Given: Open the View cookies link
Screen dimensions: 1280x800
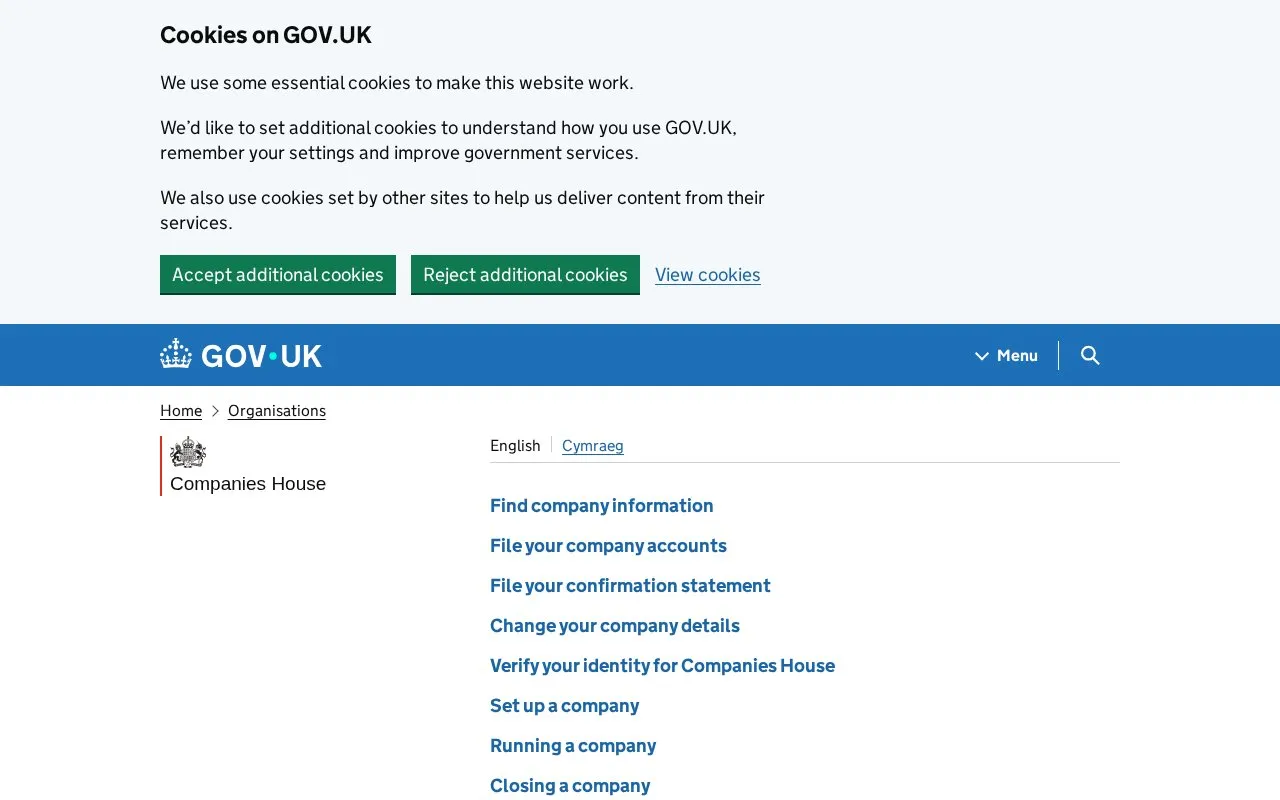Looking at the screenshot, I should (708, 275).
